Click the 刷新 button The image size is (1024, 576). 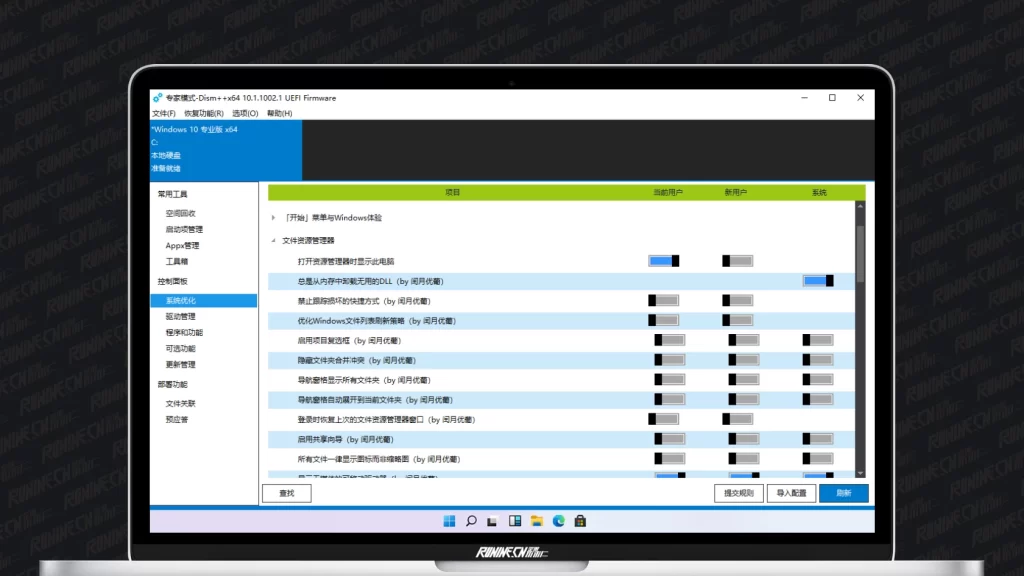[843, 493]
